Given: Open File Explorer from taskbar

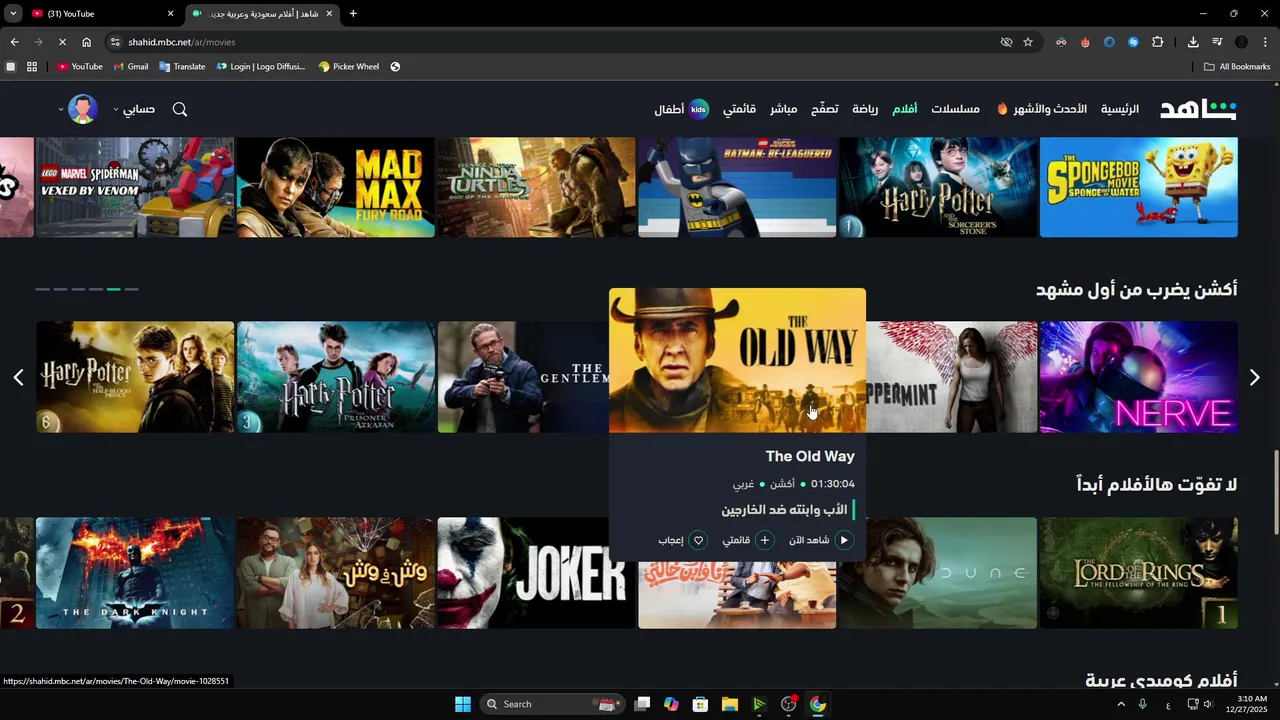Looking at the screenshot, I should pos(730,704).
